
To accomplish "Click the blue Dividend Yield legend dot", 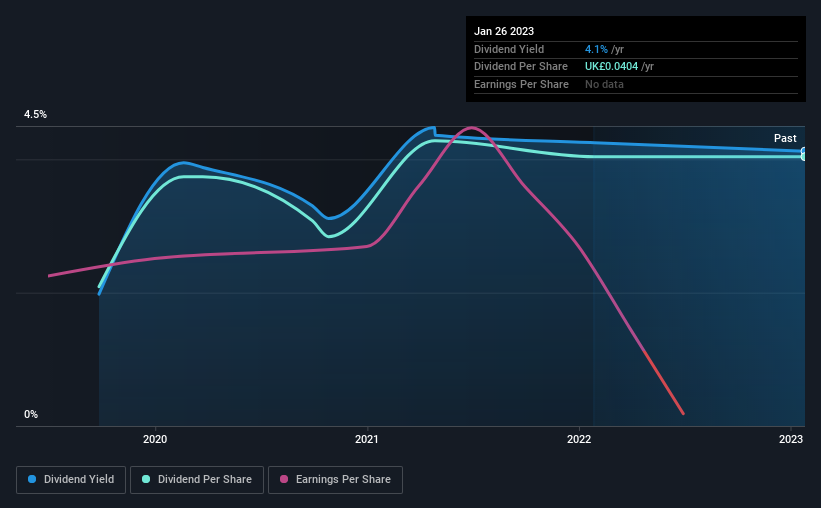I will coord(32,479).
